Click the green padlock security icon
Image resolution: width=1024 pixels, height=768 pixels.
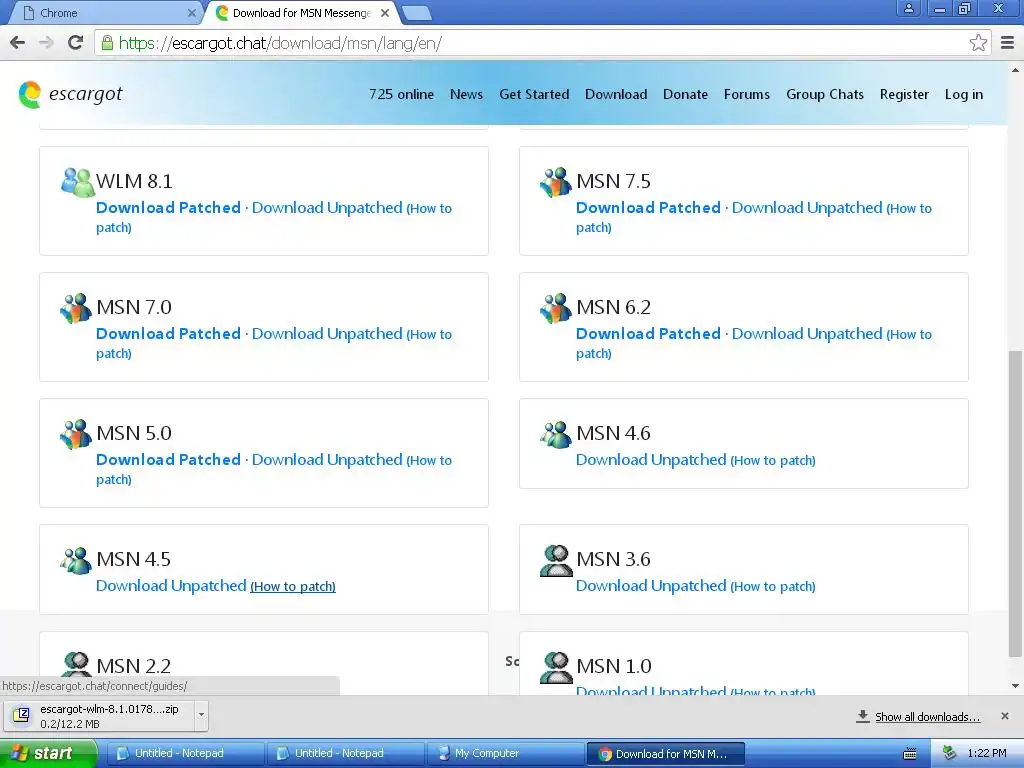107,43
